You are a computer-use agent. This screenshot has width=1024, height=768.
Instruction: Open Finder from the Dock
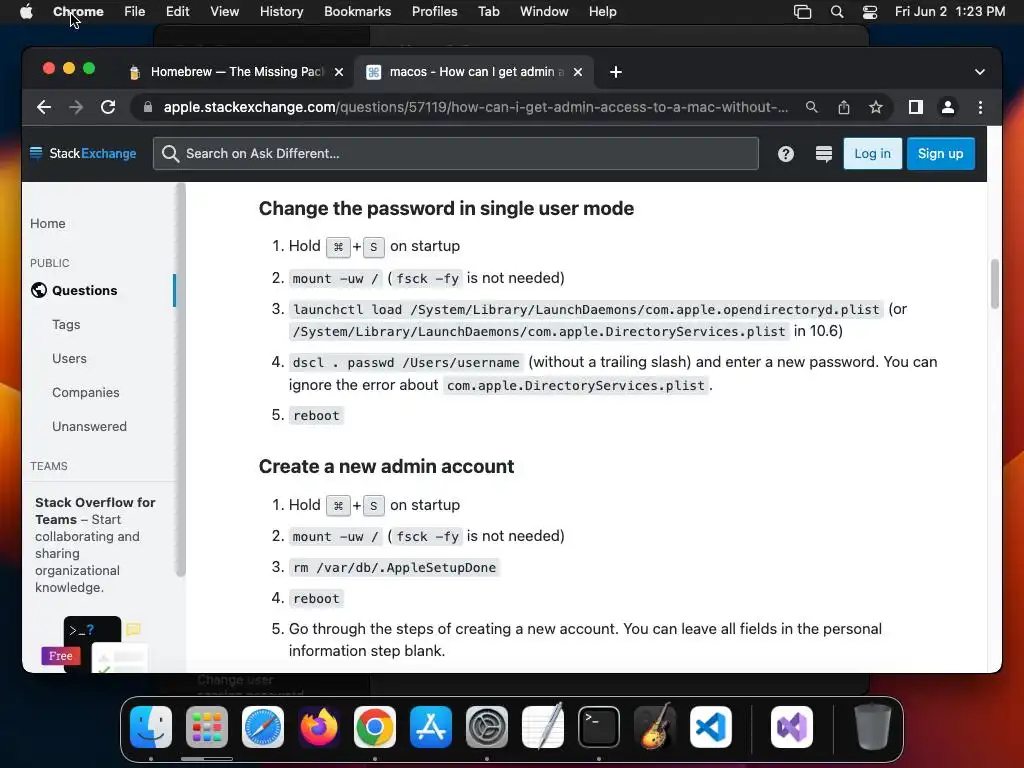click(151, 727)
